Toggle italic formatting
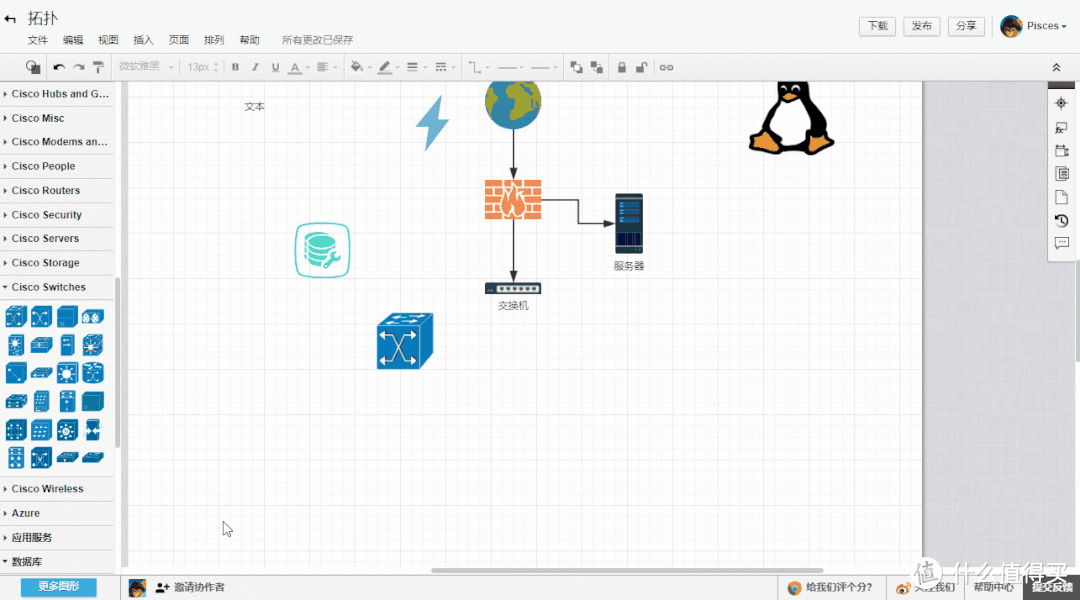The width and height of the screenshot is (1080, 600). 255,68
